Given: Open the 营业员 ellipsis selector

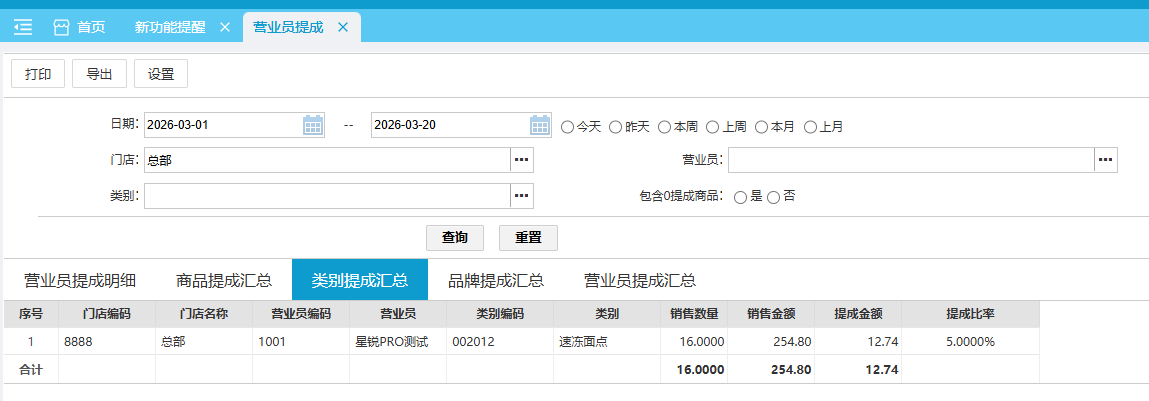Looking at the screenshot, I should 1105,159.
